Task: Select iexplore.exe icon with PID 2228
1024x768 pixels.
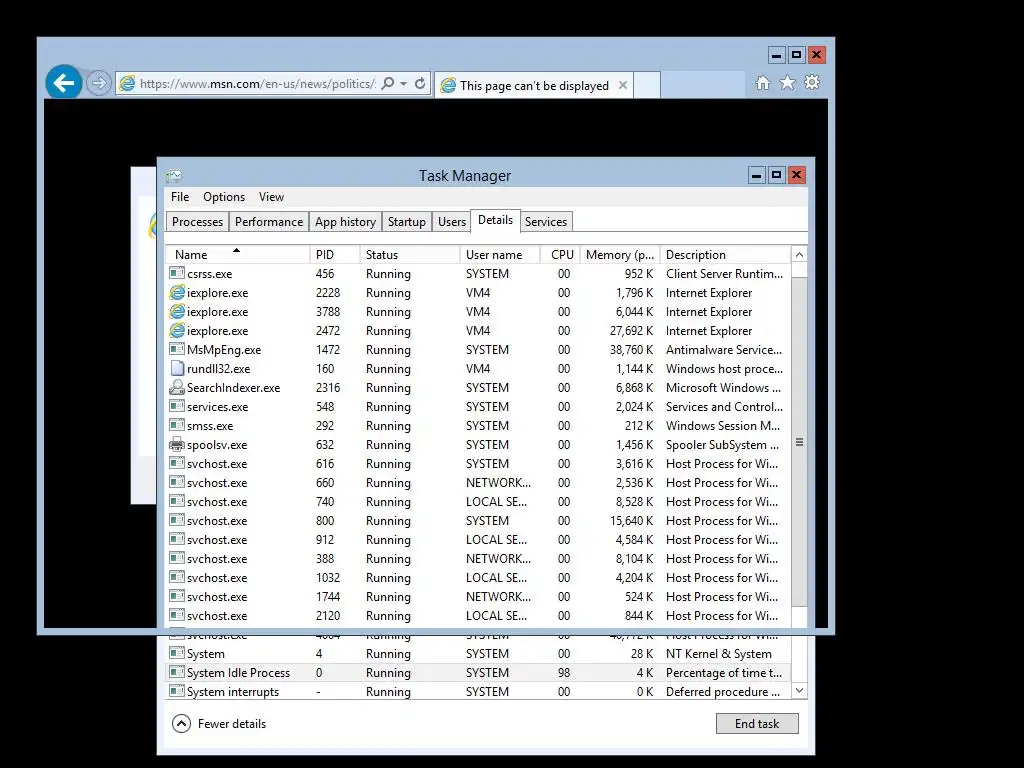Action: pyautogui.click(x=176, y=293)
